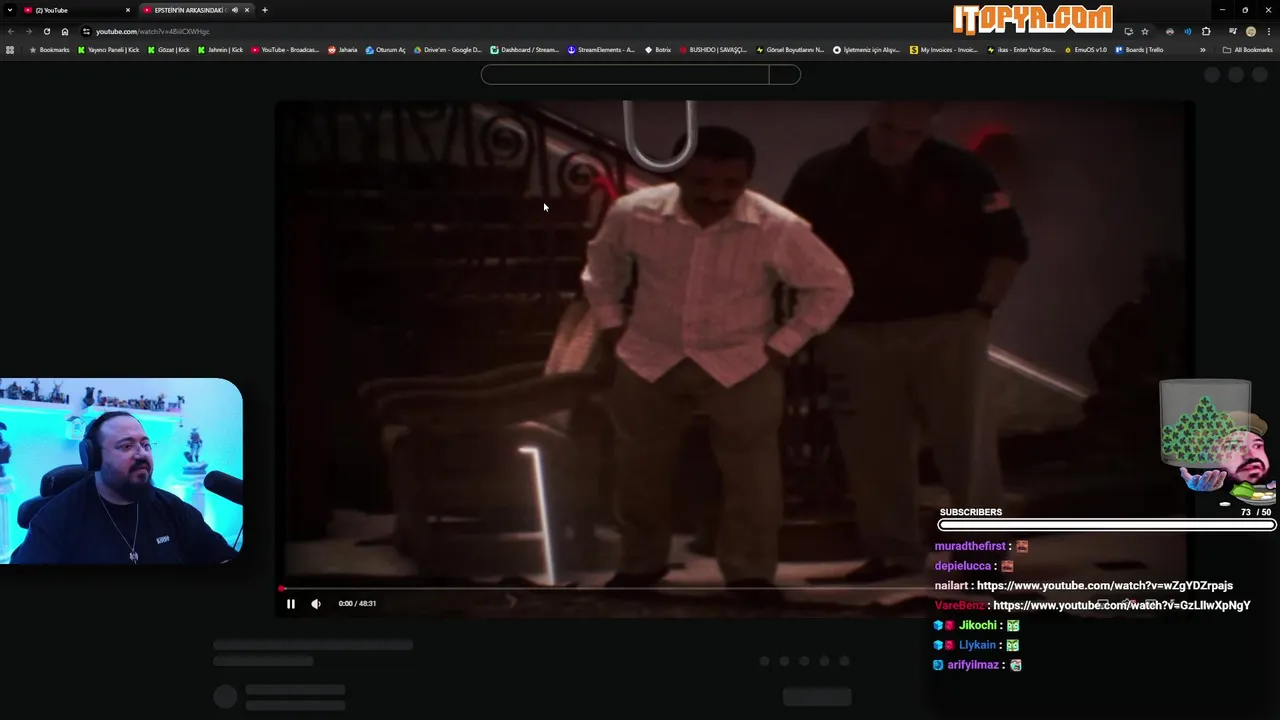The height and width of the screenshot is (720, 1280).
Task: Open BUSHIDO | SAVAŞÇI bookmark
Action: pos(712,49)
